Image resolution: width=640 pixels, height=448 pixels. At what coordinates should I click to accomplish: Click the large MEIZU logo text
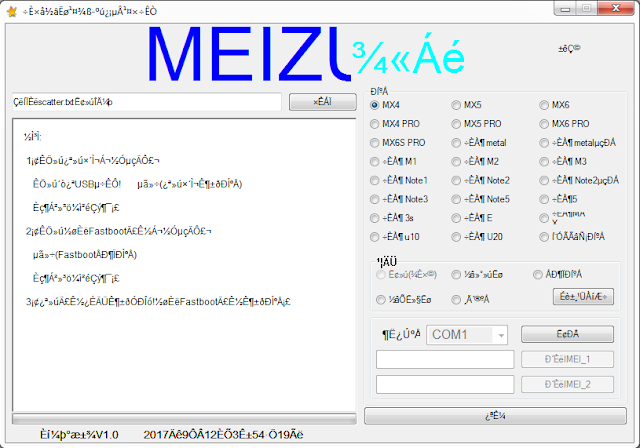click(x=249, y=54)
